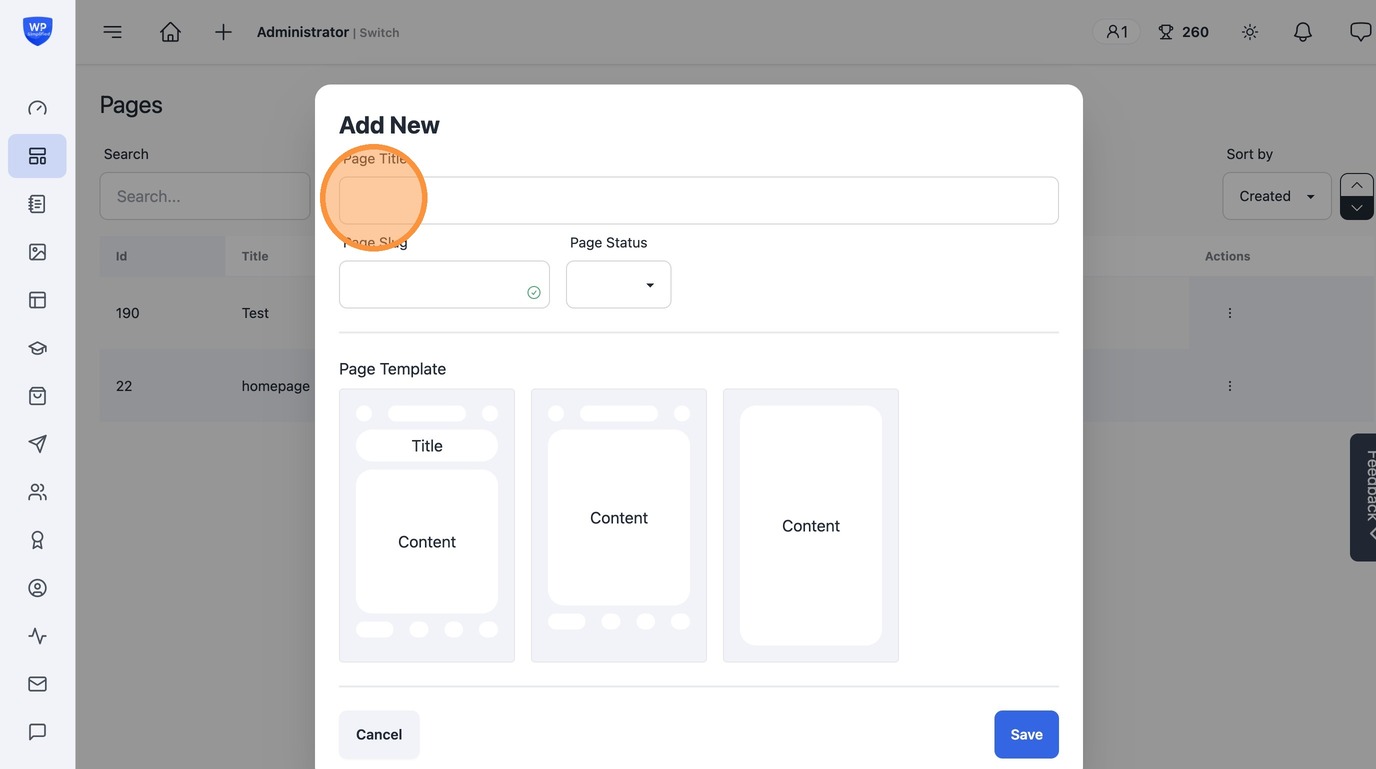Click the Test page title cell
Screen dimensions: 1376x769
[255, 313]
